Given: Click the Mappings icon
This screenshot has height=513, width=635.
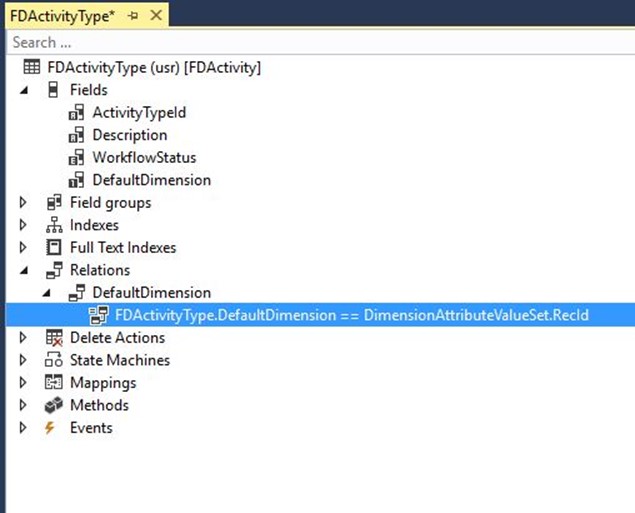Looking at the screenshot, I should click(53, 382).
